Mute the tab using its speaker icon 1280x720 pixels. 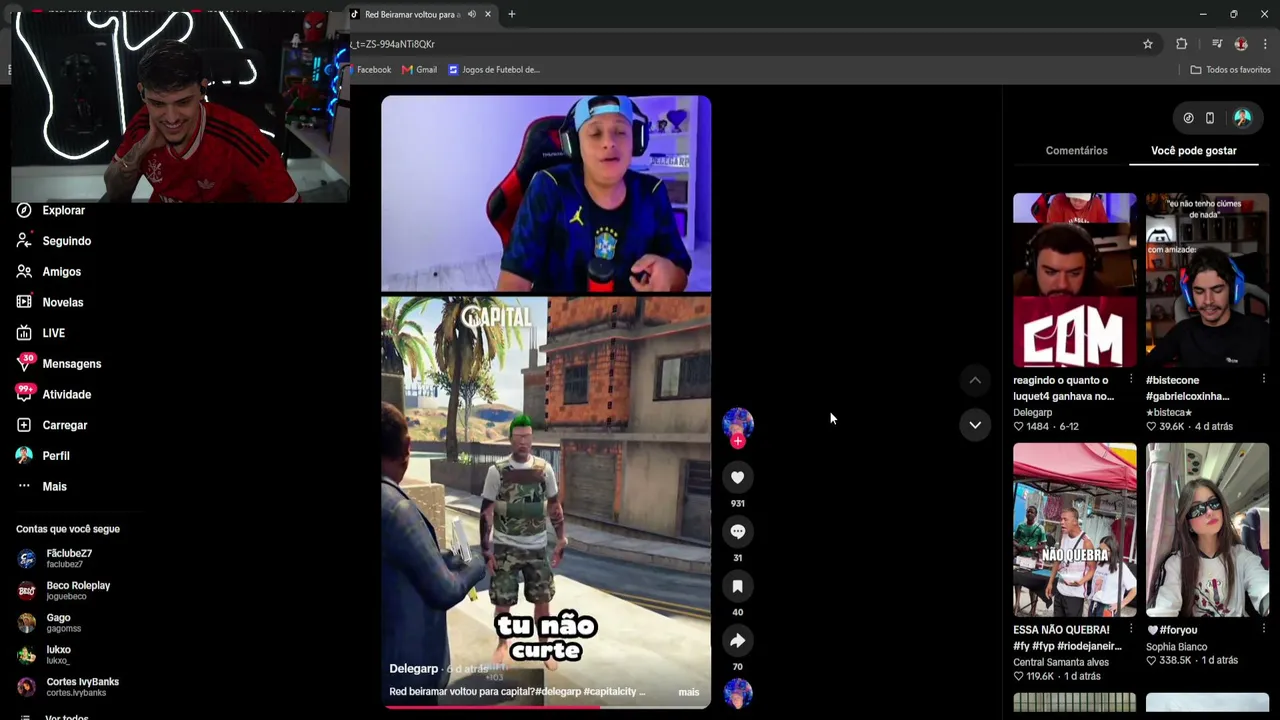point(472,14)
